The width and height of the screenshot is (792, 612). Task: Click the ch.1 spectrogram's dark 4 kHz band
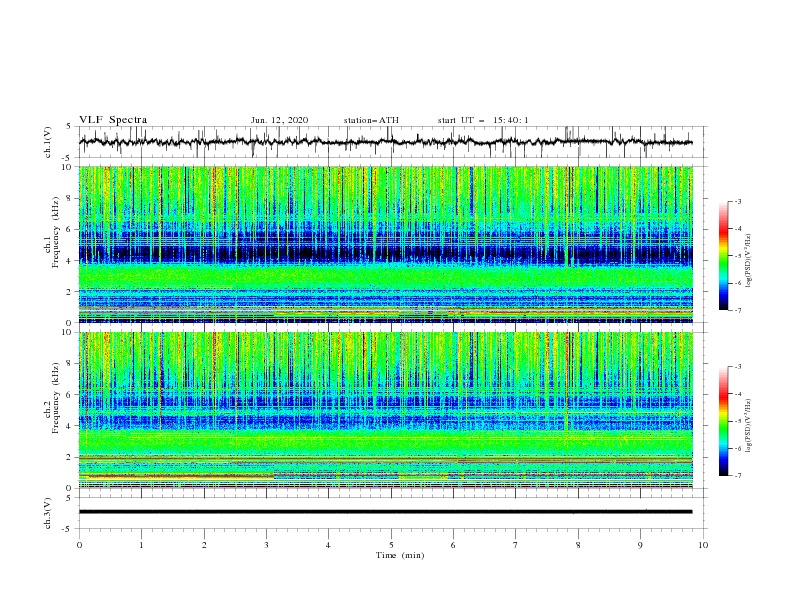pyautogui.click(x=385, y=253)
